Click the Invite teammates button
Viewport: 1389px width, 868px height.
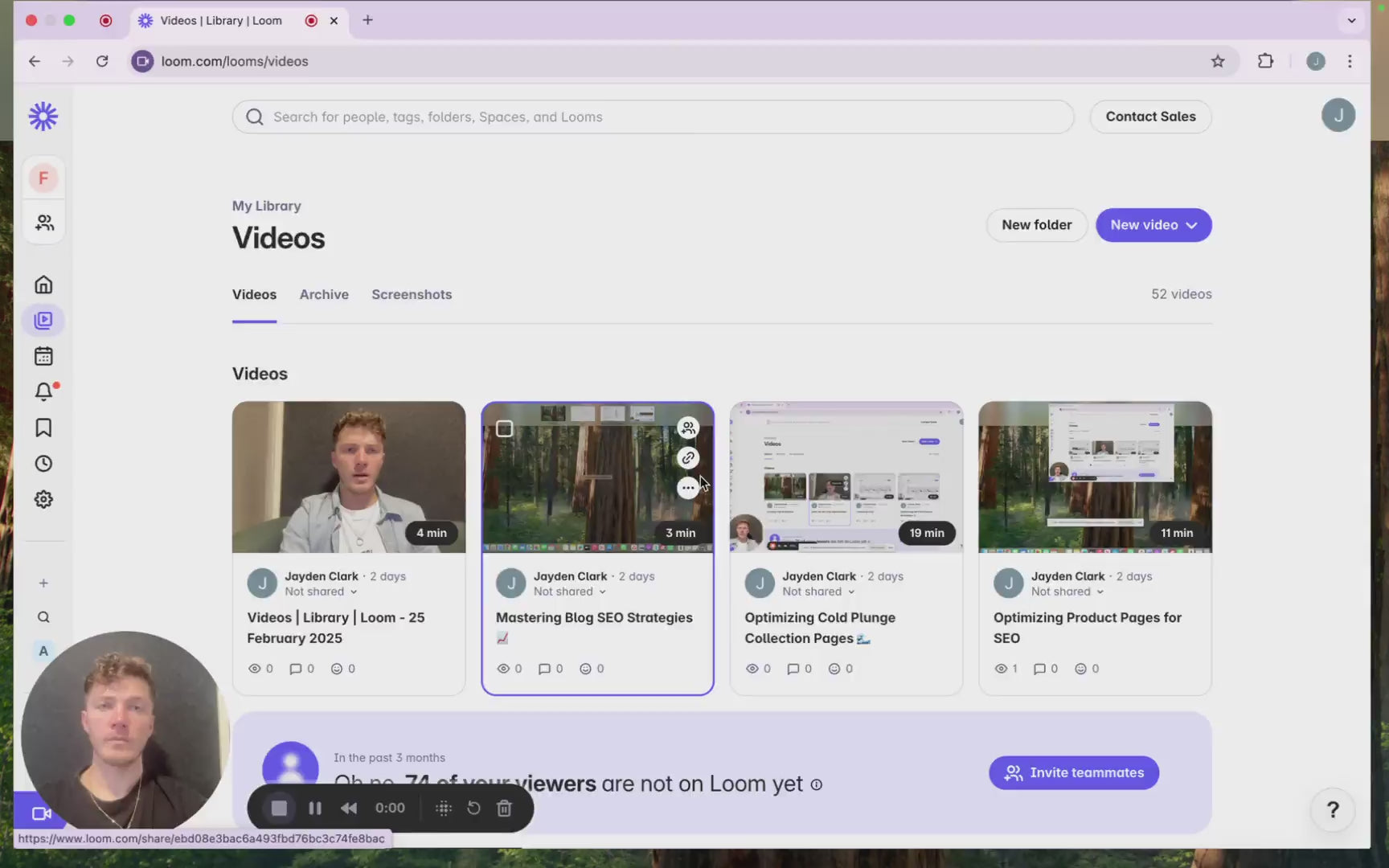(1074, 772)
